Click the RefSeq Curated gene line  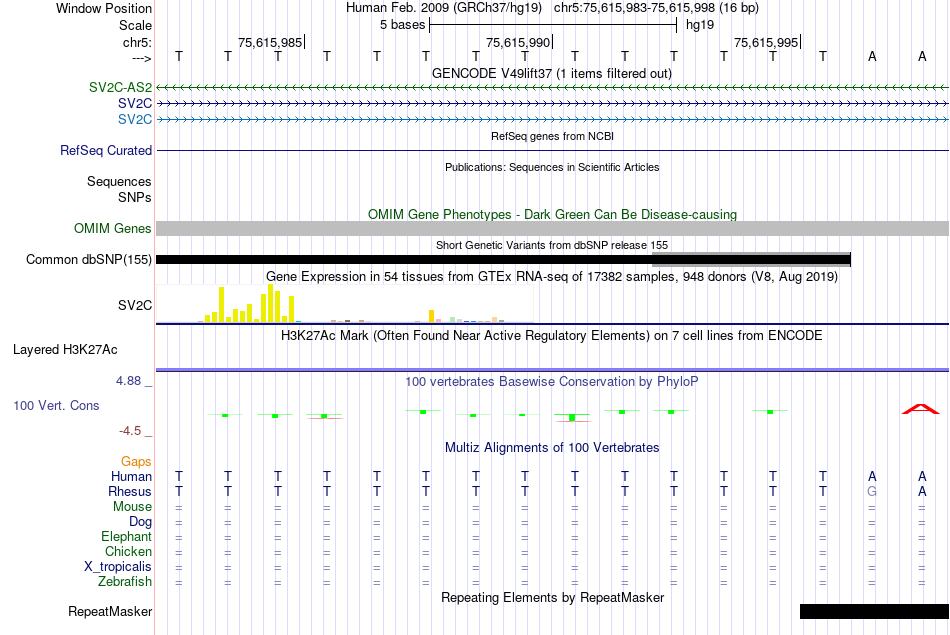pos(552,150)
